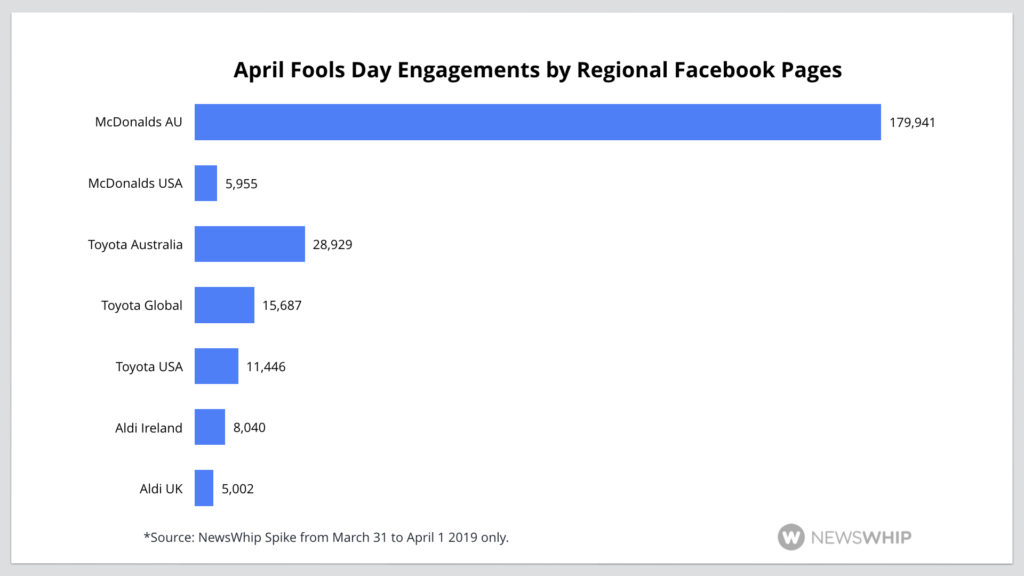The height and width of the screenshot is (576, 1024).
Task: Click the NEWSWHIP brand wordmark
Action: click(861, 537)
